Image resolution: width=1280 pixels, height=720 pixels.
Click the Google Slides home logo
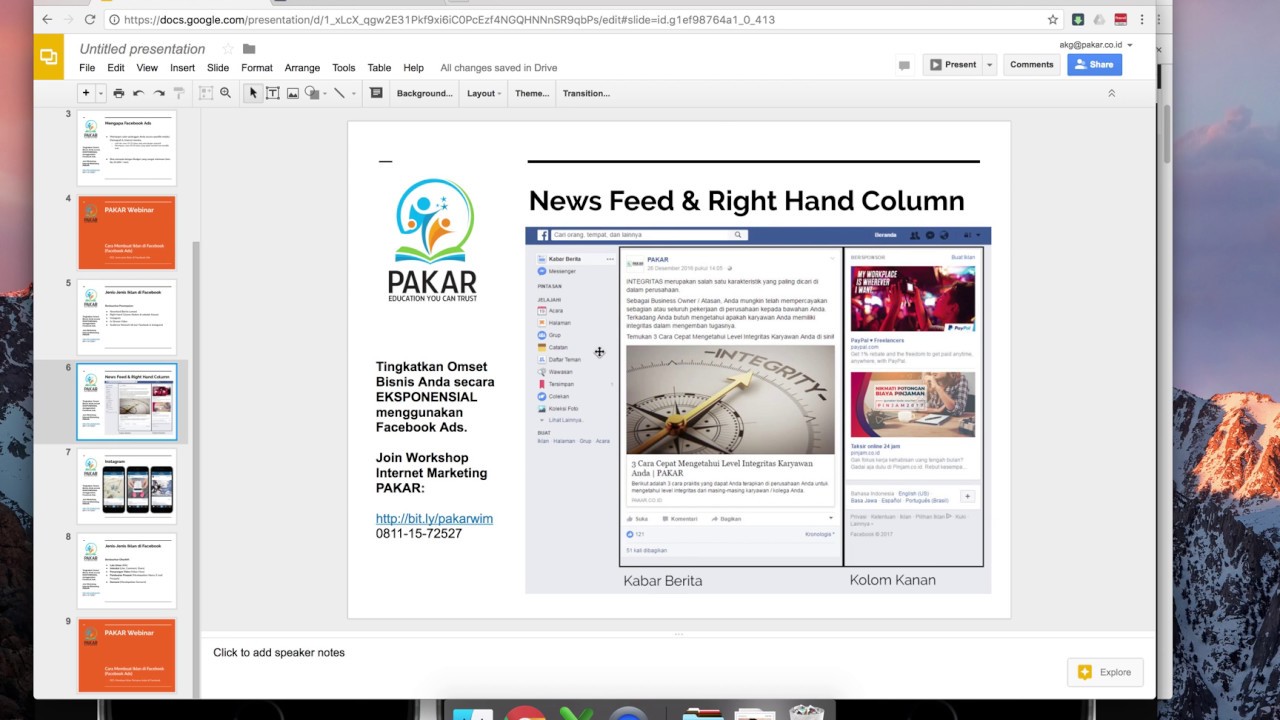[x=49, y=57]
